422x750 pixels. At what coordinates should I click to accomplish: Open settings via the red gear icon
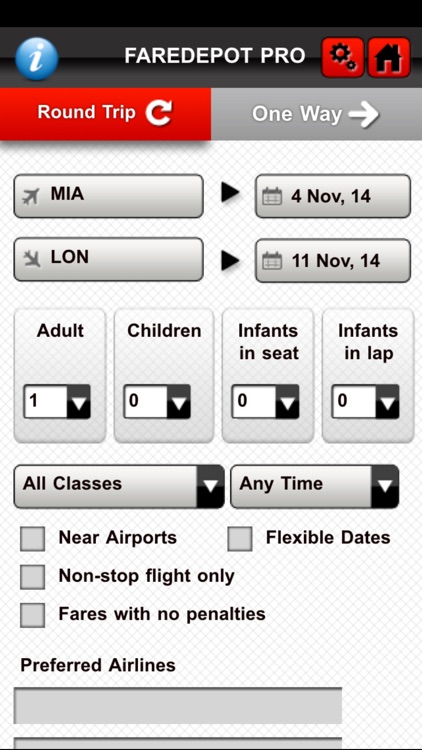(x=343, y=57)
